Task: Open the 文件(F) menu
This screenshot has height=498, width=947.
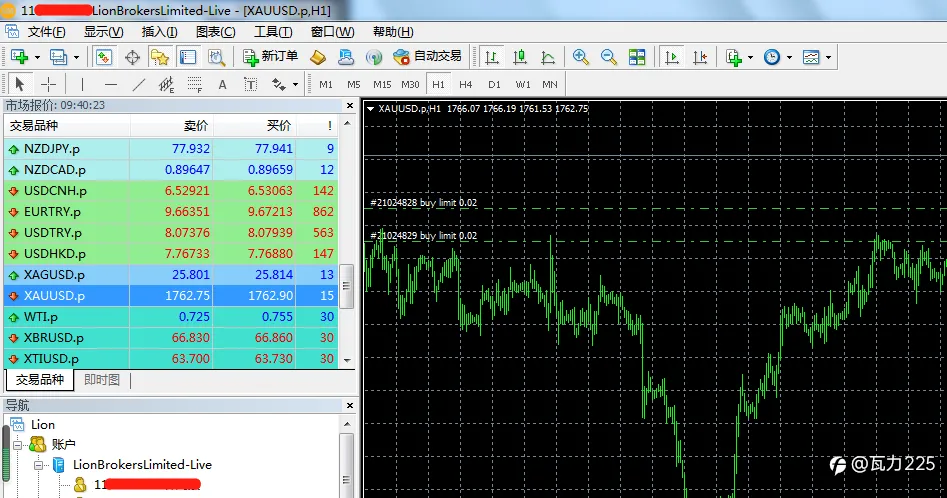Action: tap(46, 32)
